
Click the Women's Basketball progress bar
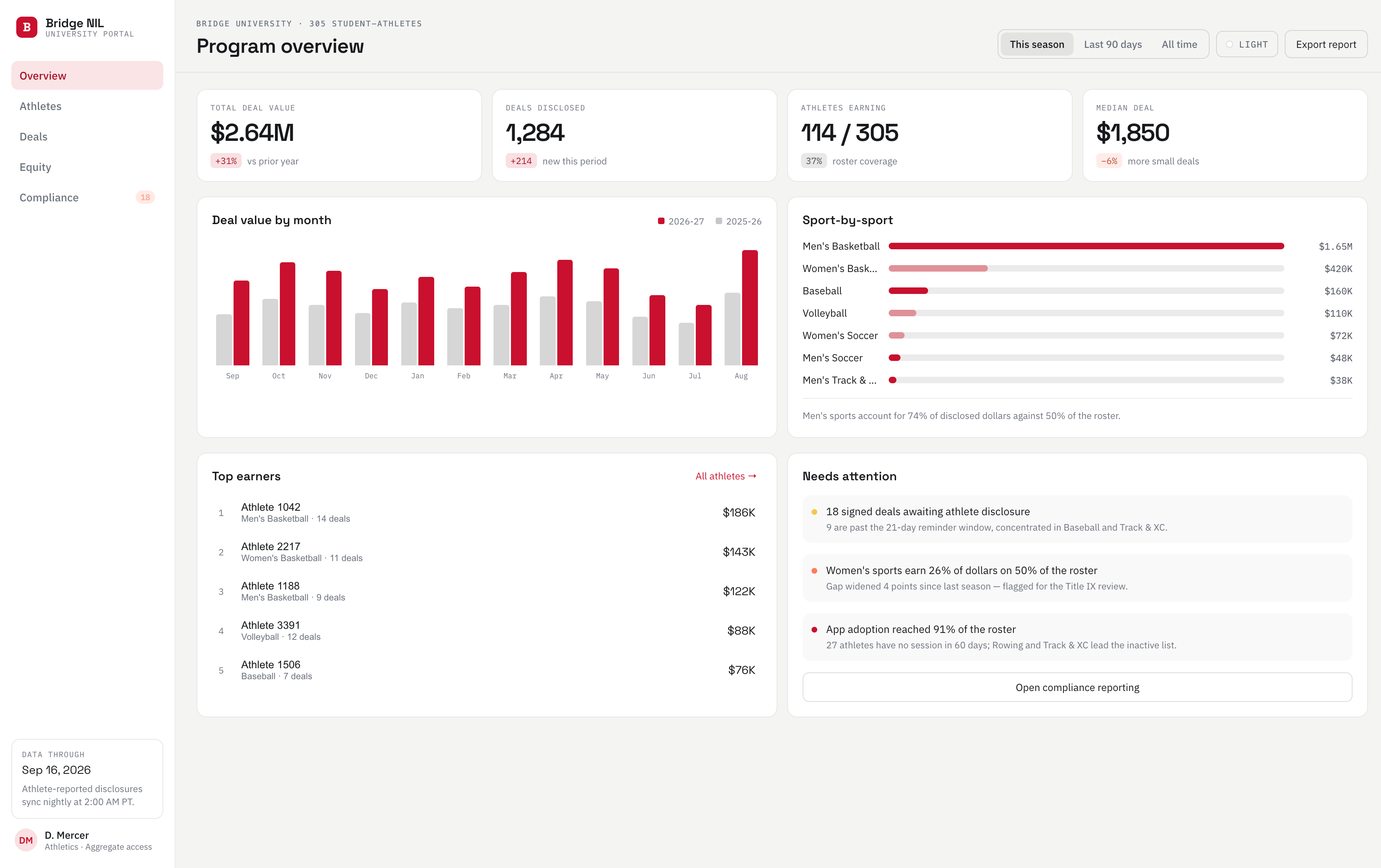pos(1086,268)
